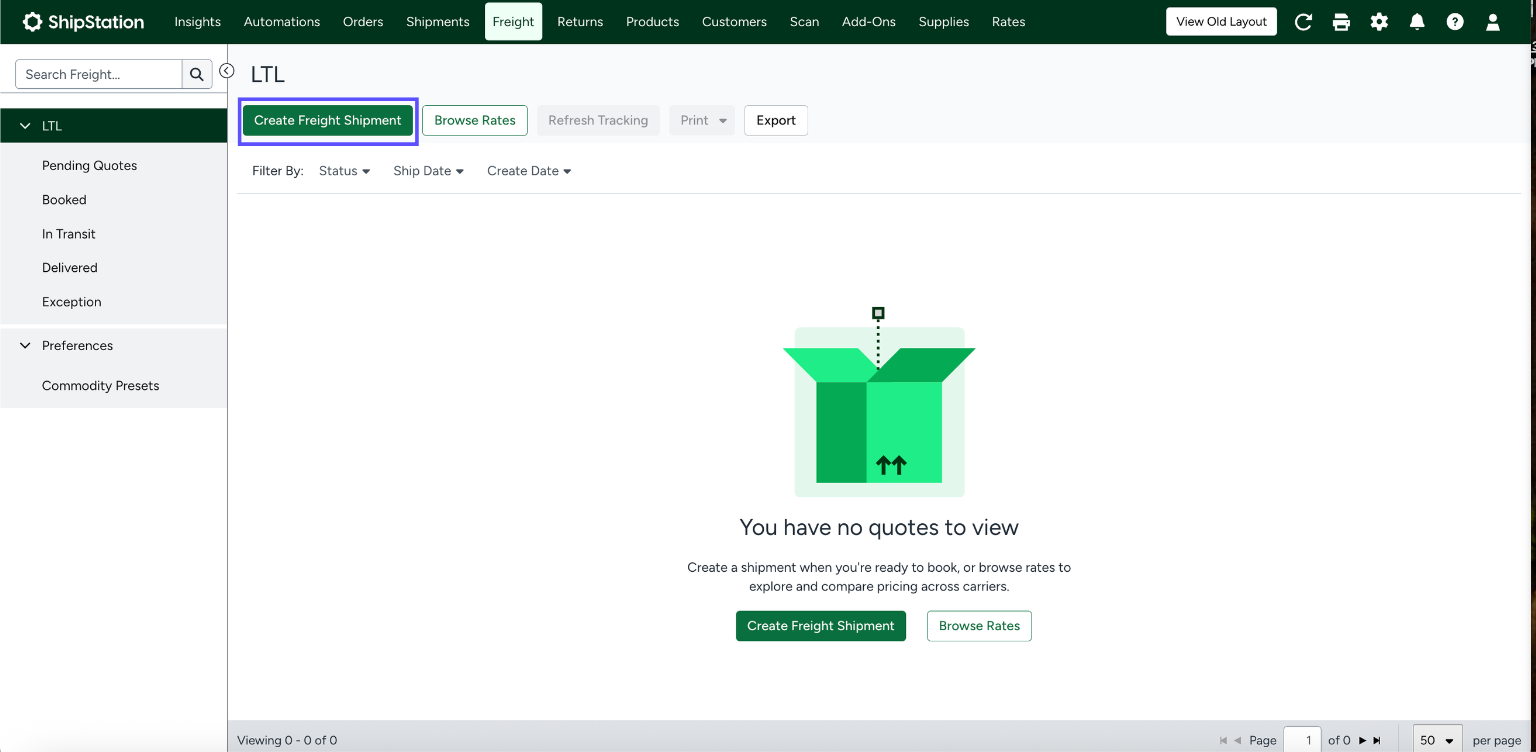Go to the previous page arrow
Screen dimensions: 1536x752
[1237, 741]
